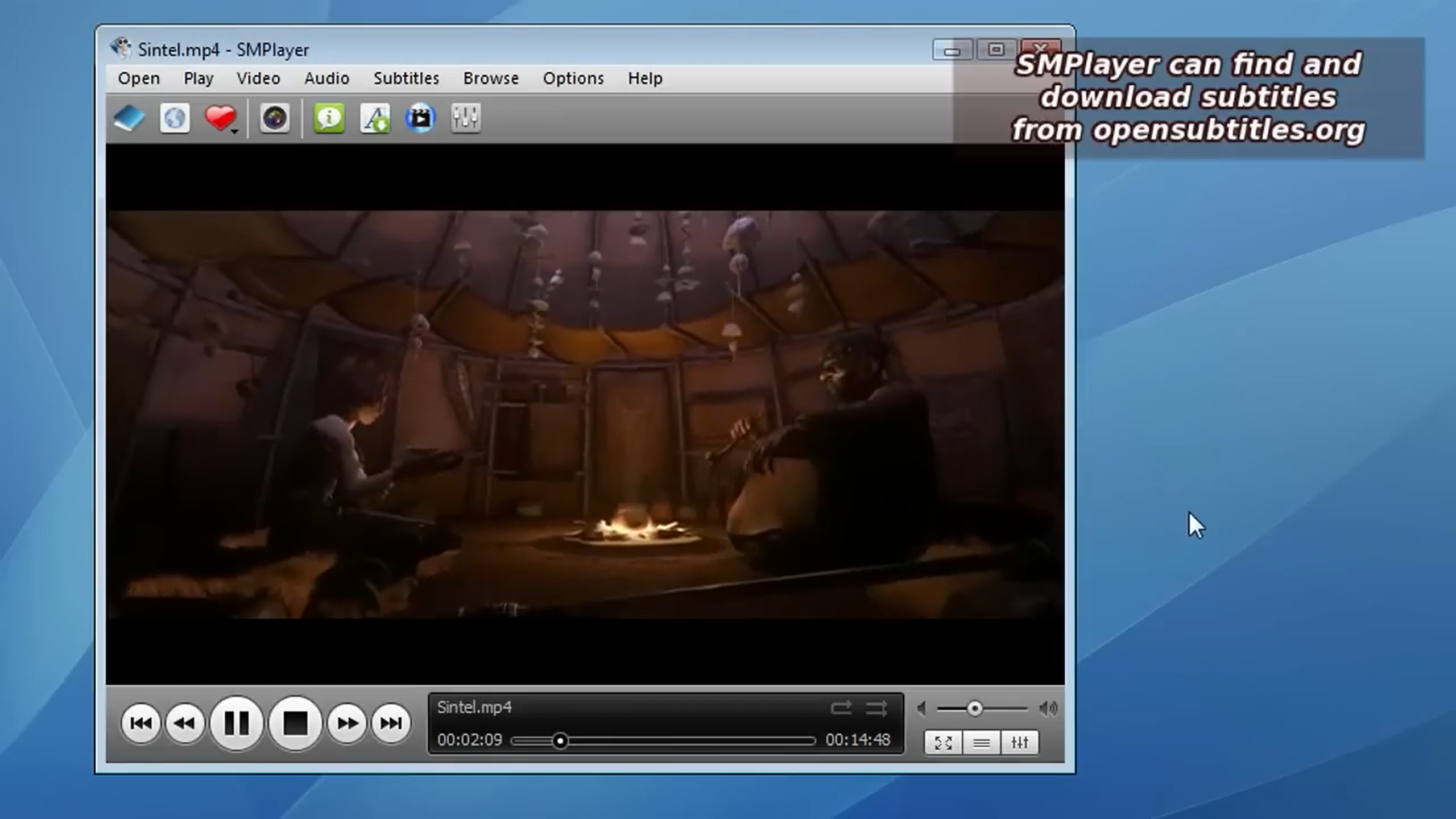Open the green file information icon

click(329, 119)
